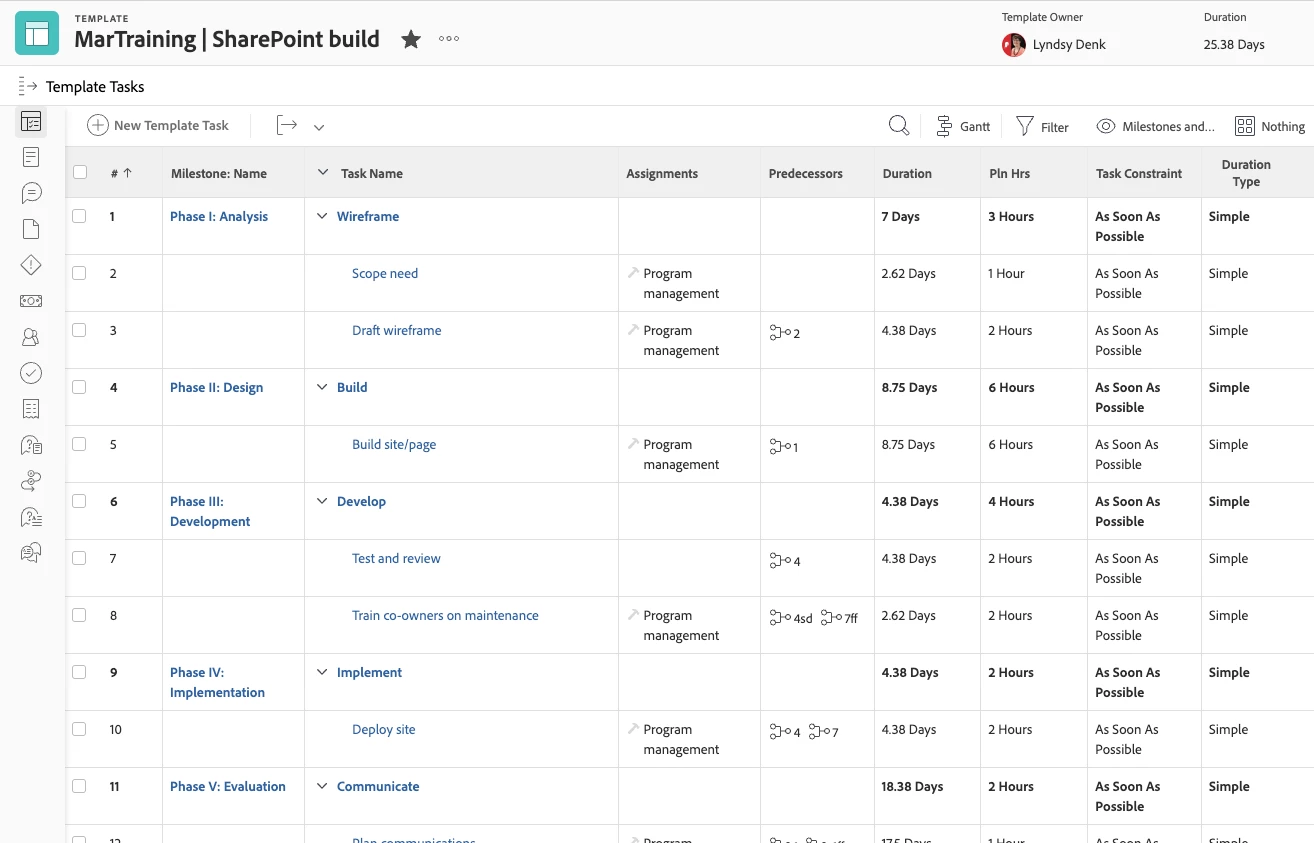
Task: Open the Draft wireframe task link
Action: 396,330
